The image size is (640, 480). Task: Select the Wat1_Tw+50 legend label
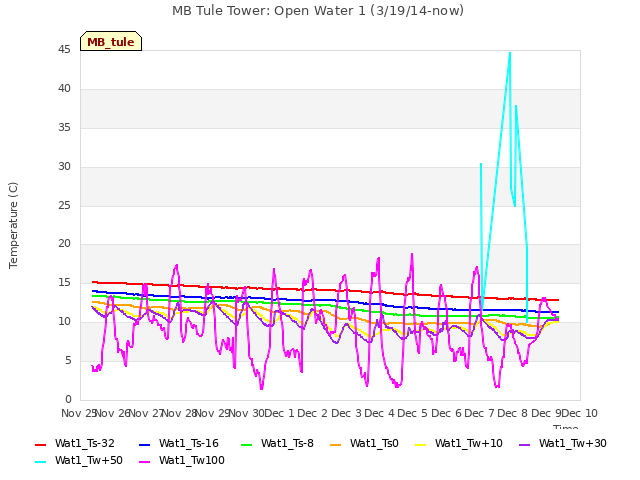[x=89, y=460]
